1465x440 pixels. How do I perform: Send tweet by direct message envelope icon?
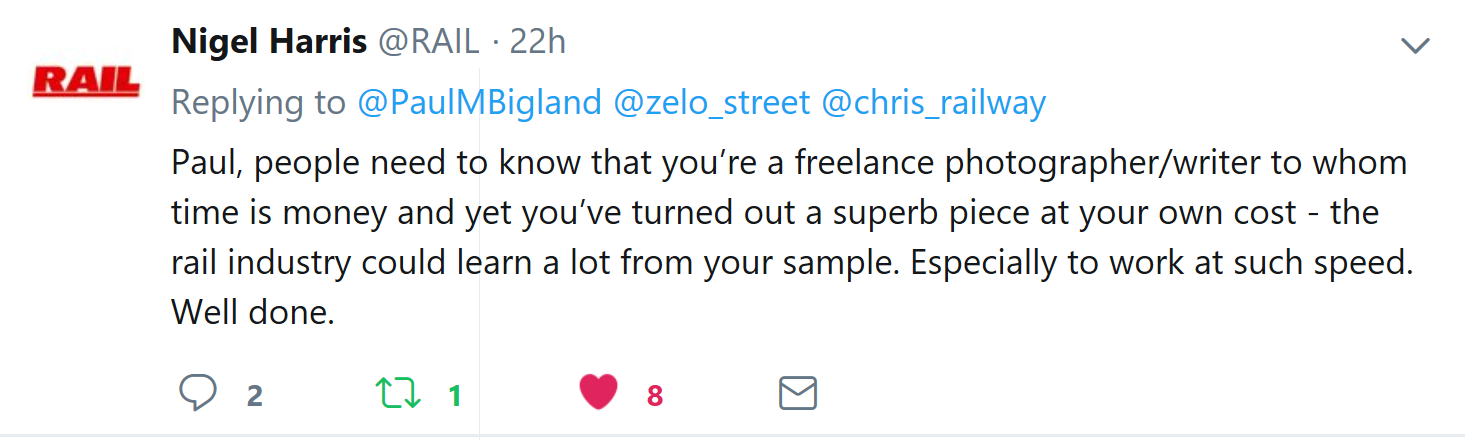click(x=797, y=393)
